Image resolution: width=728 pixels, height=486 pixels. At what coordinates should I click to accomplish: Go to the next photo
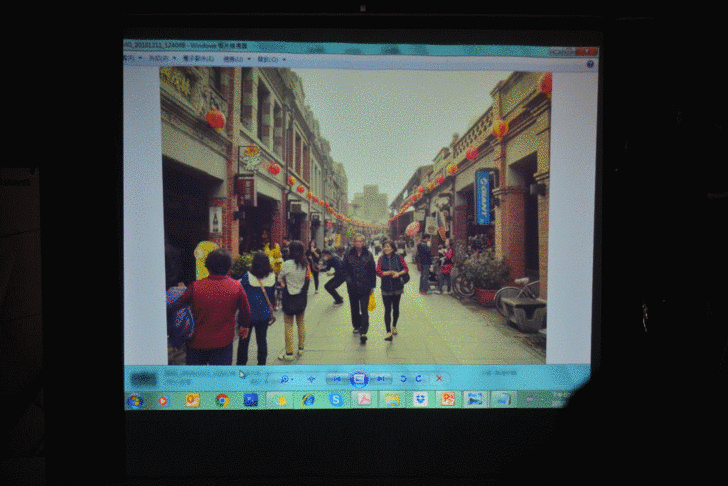[381, 379]
